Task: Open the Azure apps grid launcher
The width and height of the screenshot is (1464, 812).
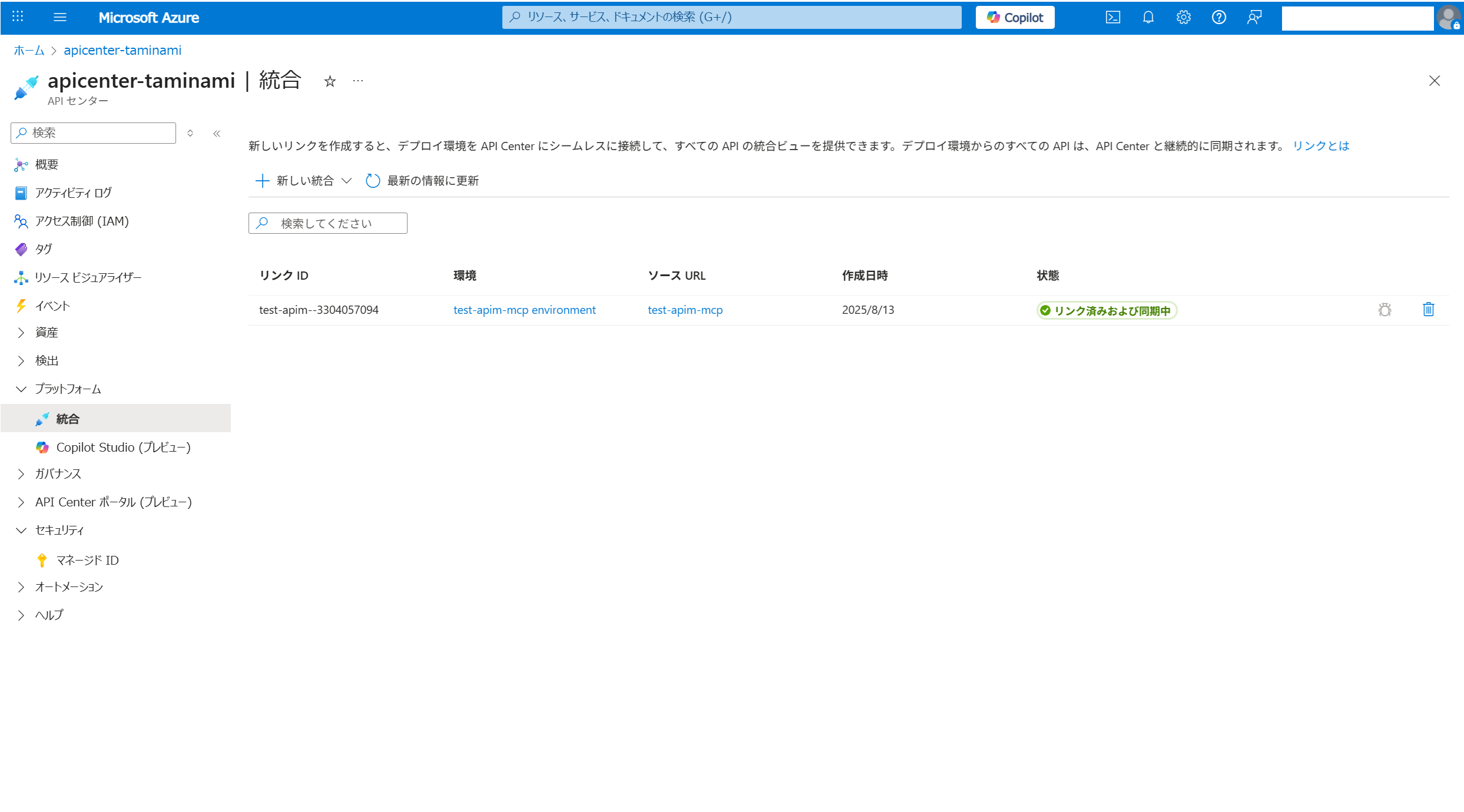Action: click(18, 17)
